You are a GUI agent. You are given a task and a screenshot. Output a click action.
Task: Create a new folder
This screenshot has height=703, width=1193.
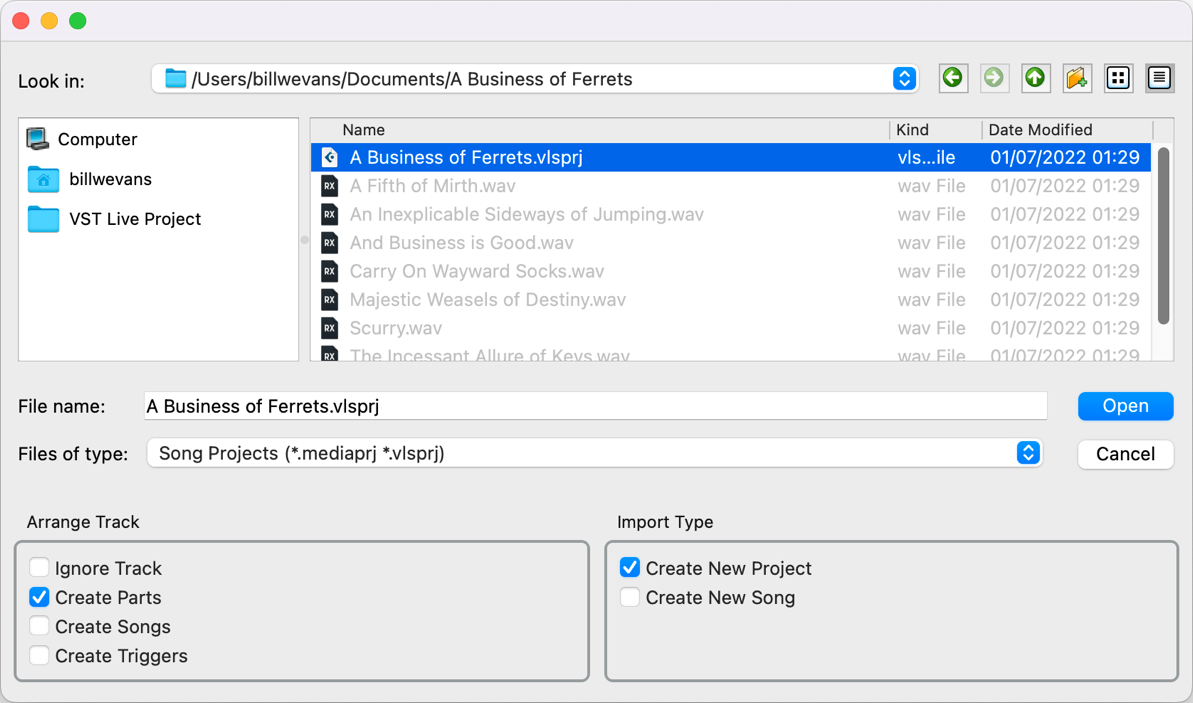tap(1077, 78)
